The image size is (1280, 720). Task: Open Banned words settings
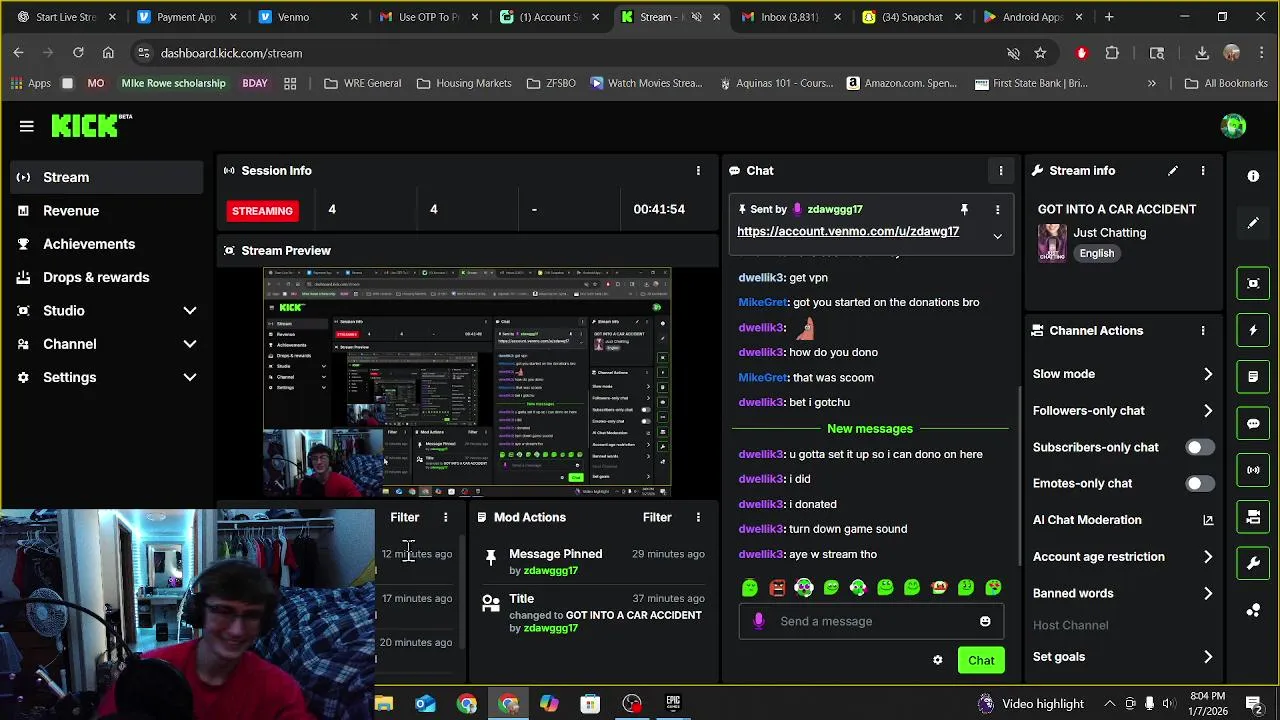click(1123, 593)
